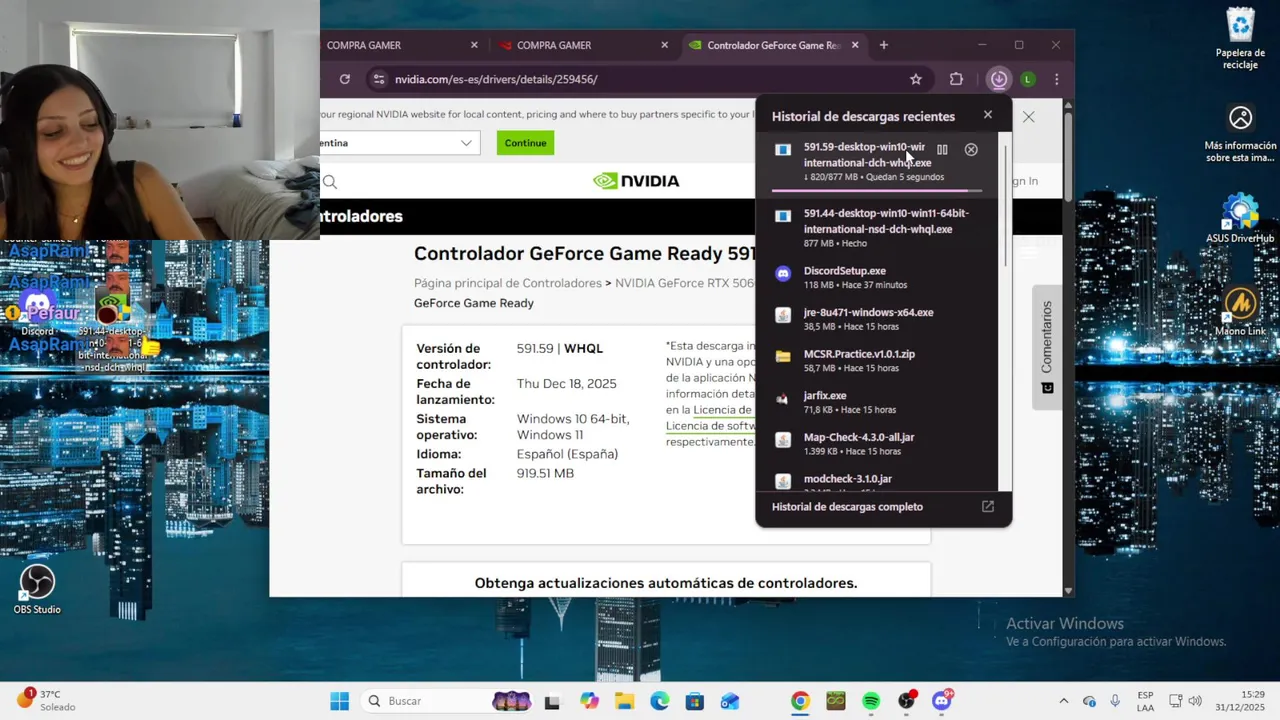The height and width of the screenshot is (720, 1280).
Task: Open Papelera de reciclaje on desktop
Action: [x=1240, y=38]
